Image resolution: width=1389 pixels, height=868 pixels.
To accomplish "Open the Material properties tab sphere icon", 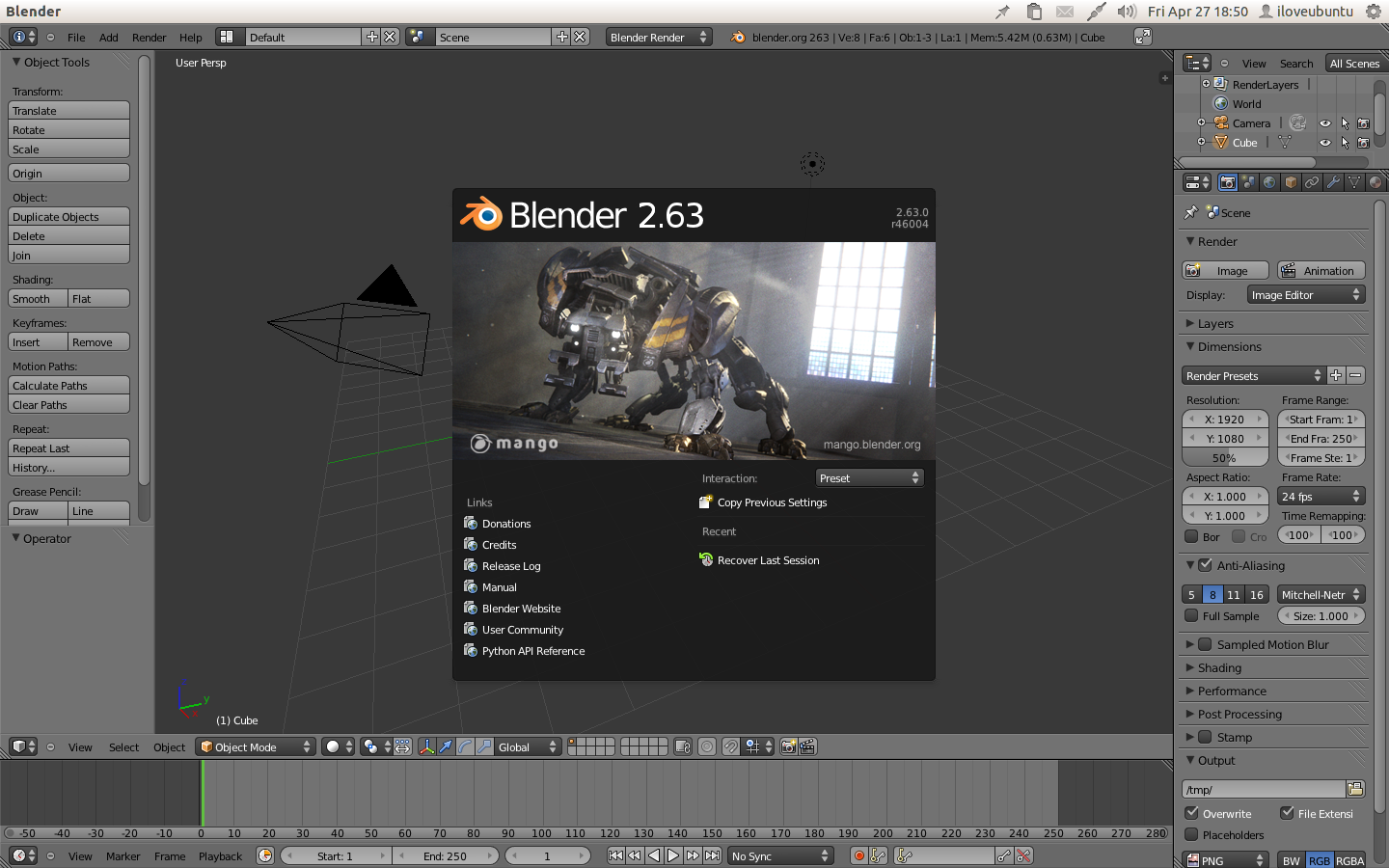I will pyautogui.click(x=1375, y=182).
